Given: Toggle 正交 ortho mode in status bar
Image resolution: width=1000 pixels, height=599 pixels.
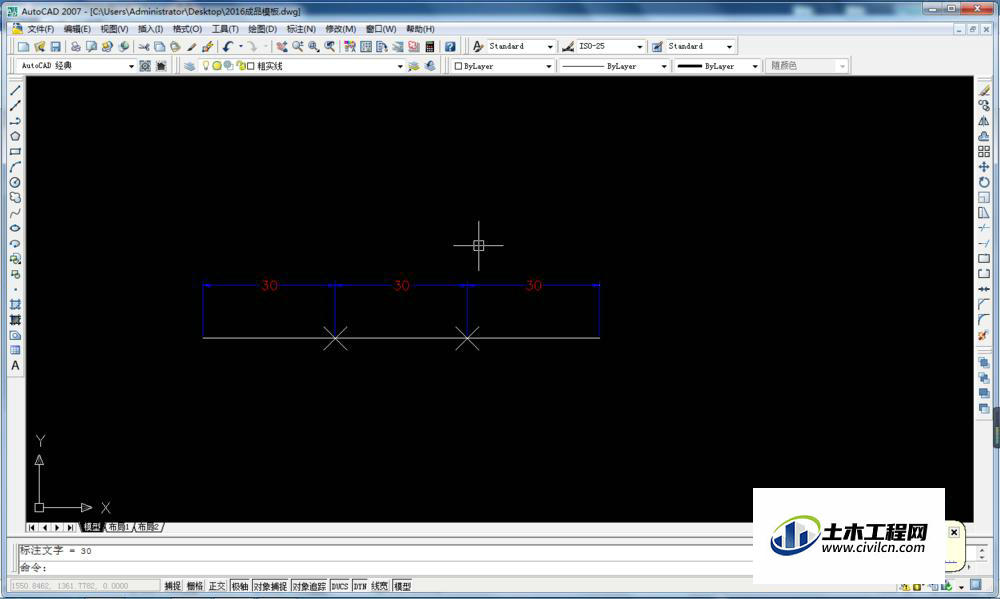Looking at the screenshot, I should click(x=217, y=586).
